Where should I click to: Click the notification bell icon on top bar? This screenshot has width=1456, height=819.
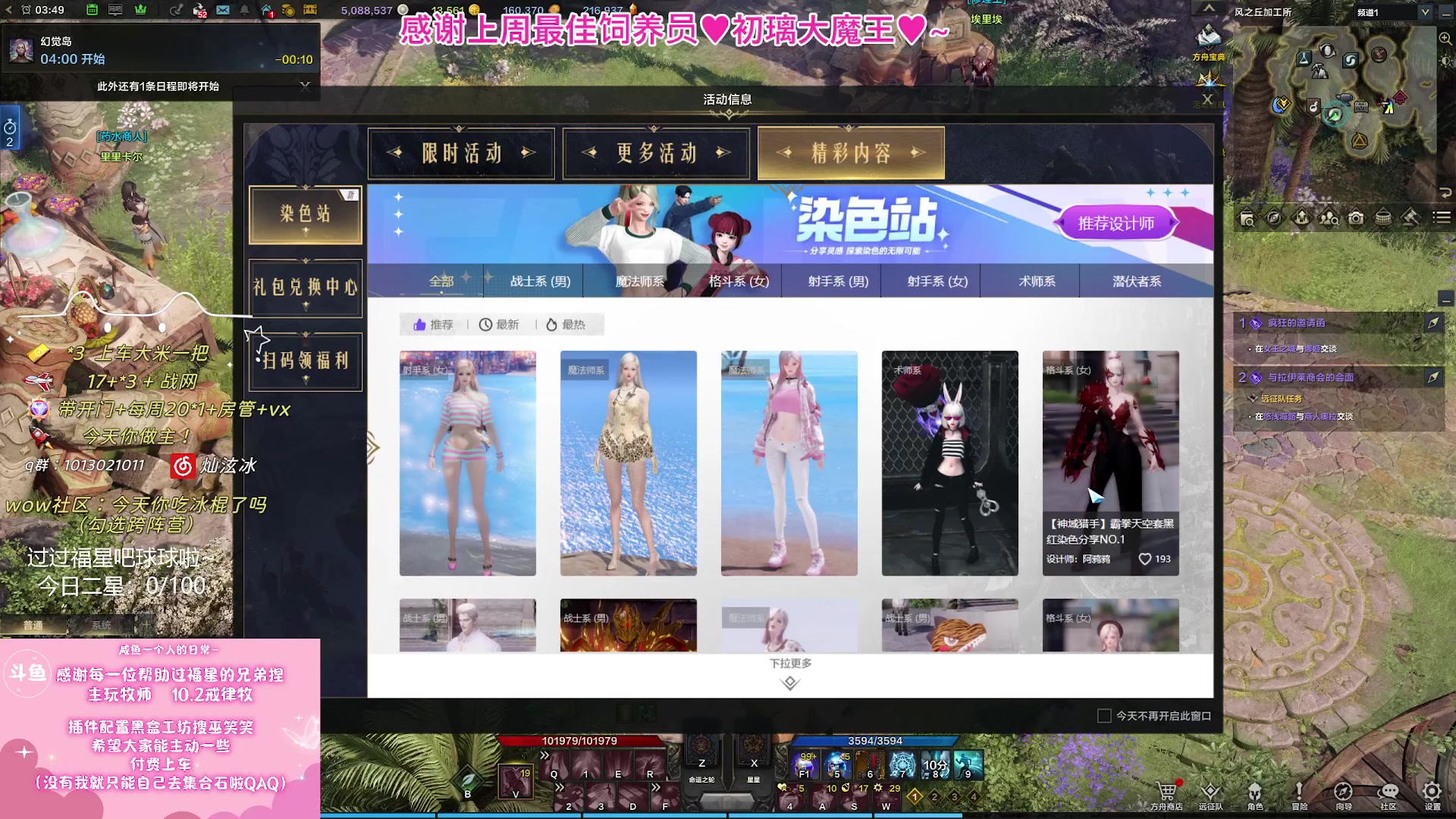(x=245, y=11)
